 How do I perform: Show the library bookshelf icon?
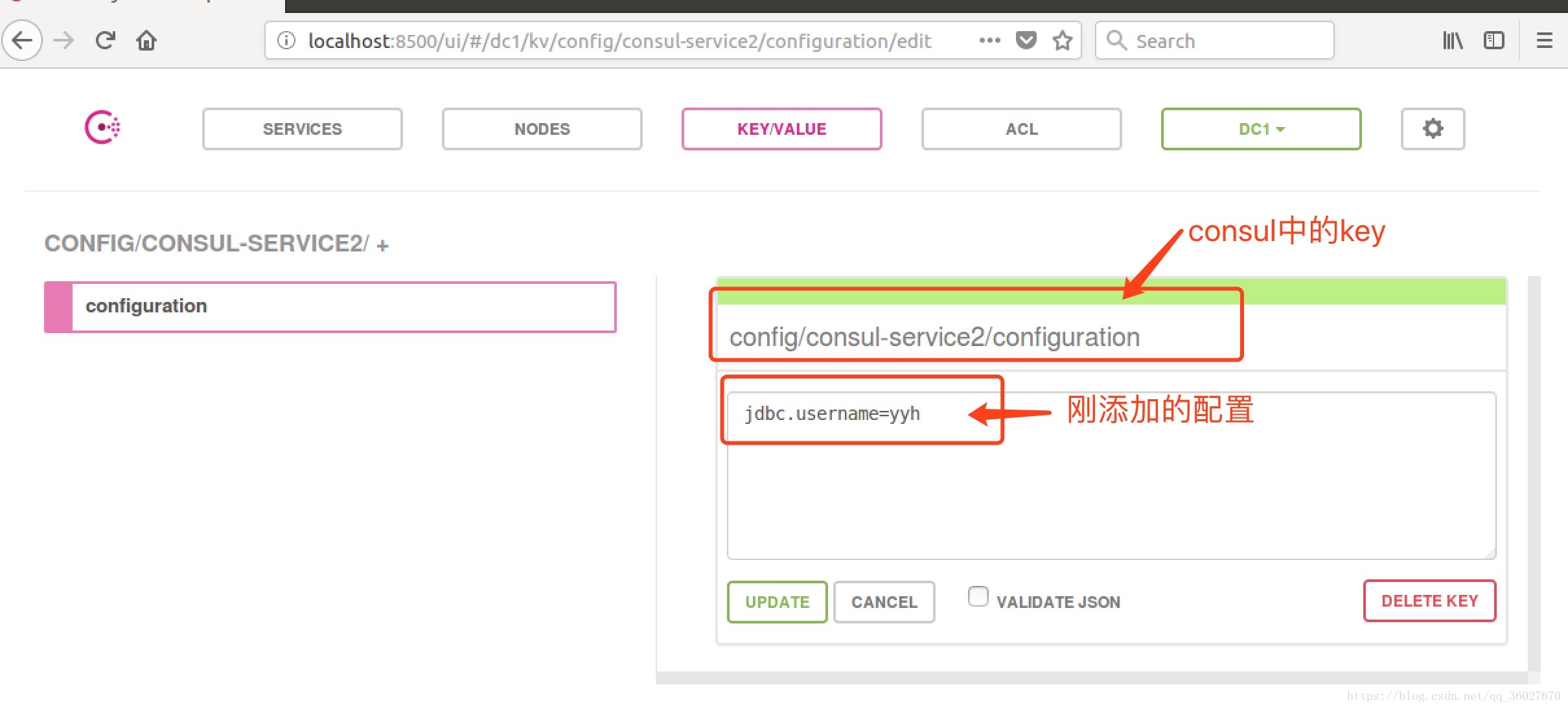pos(1452,41)
